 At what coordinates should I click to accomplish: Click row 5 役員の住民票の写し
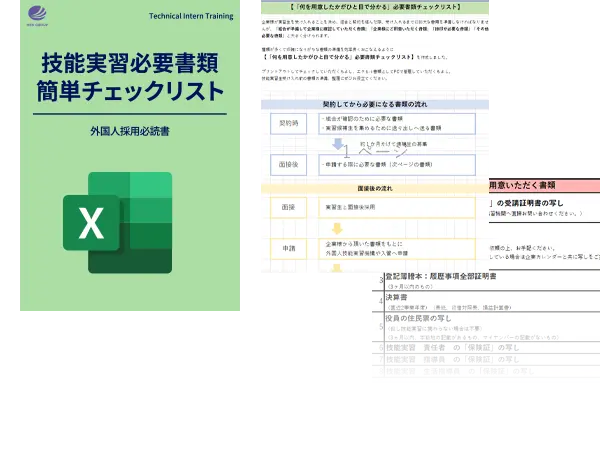coord(486,327)
